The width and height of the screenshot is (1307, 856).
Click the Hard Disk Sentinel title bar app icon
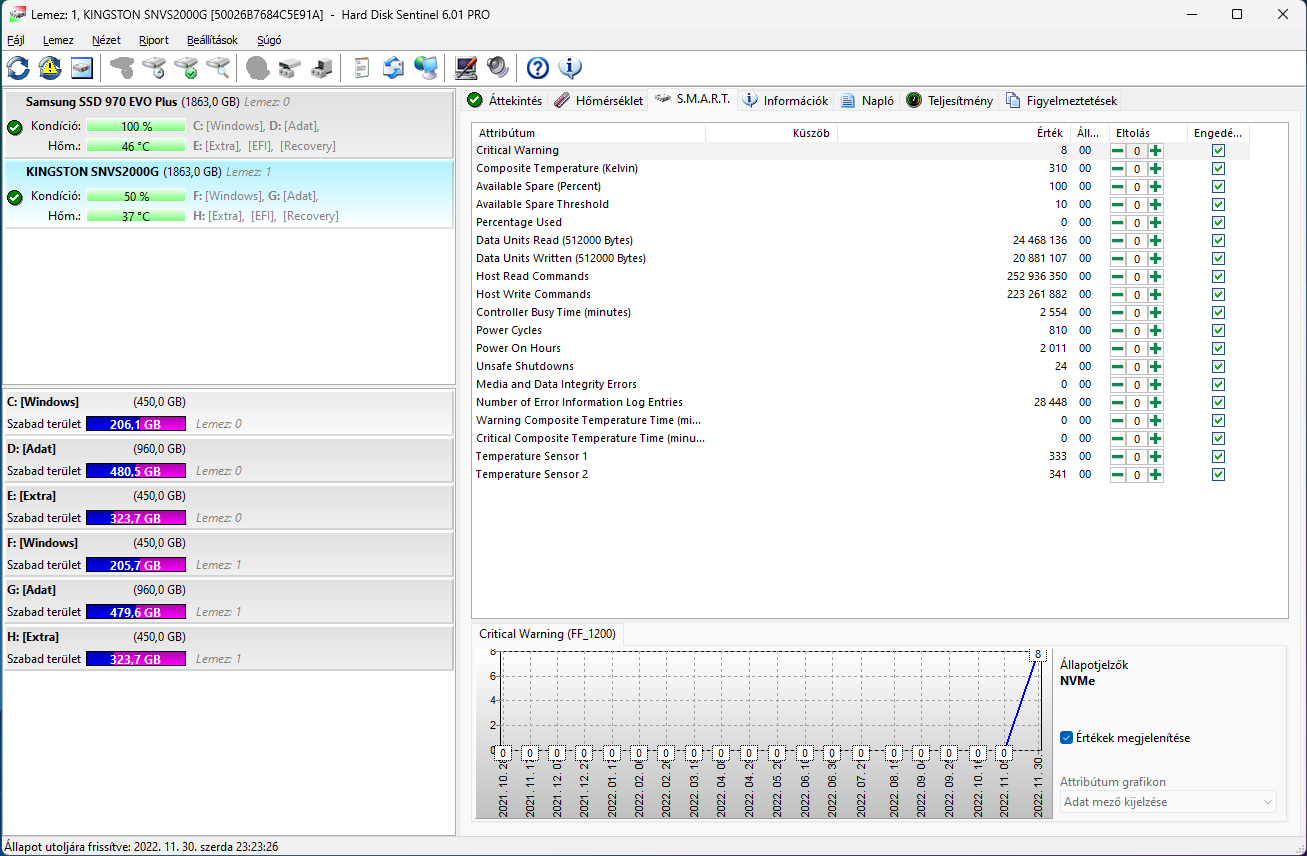click(x=17, y=14)
